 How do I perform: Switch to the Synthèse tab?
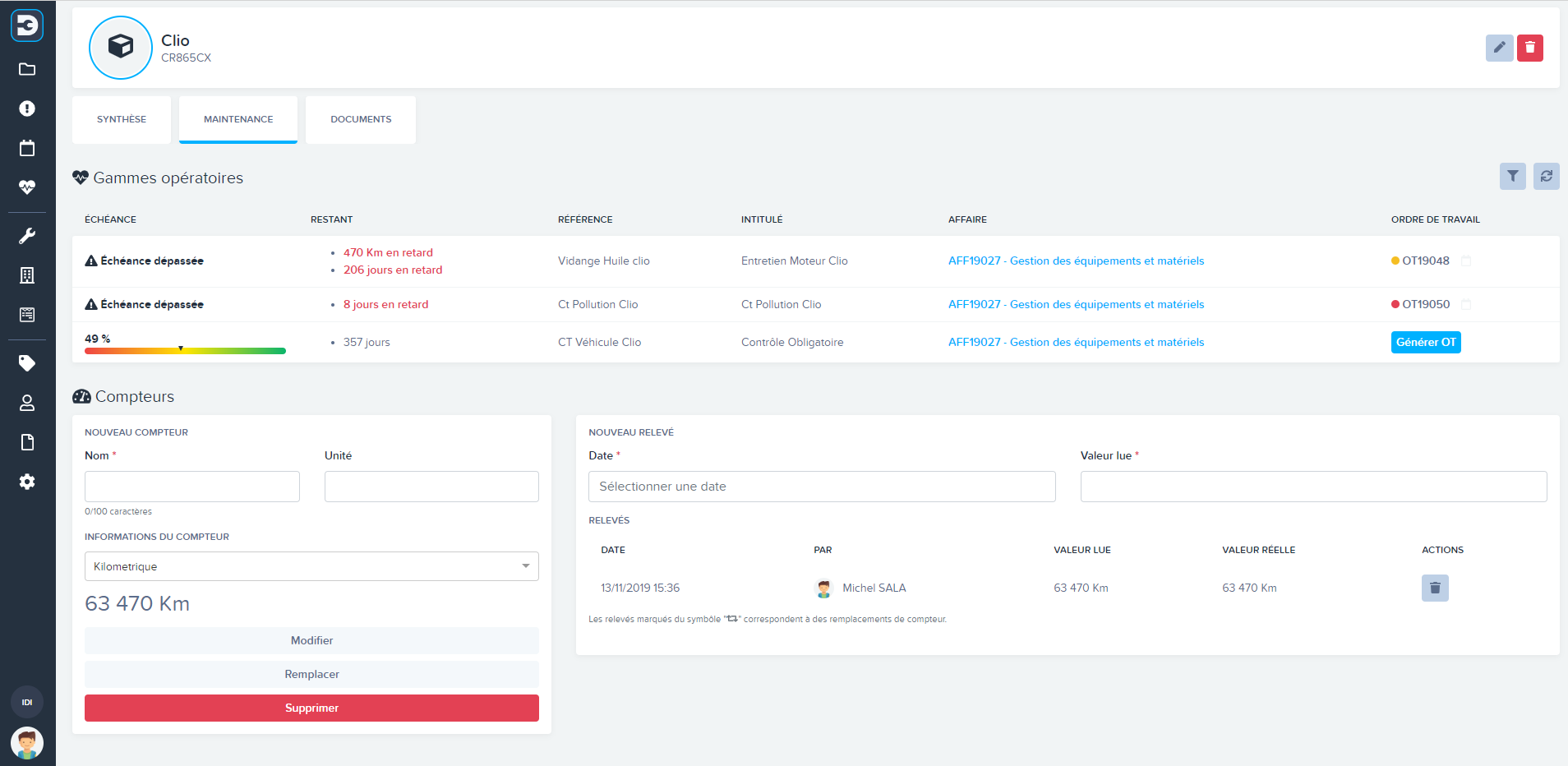[x=122, y=119]
